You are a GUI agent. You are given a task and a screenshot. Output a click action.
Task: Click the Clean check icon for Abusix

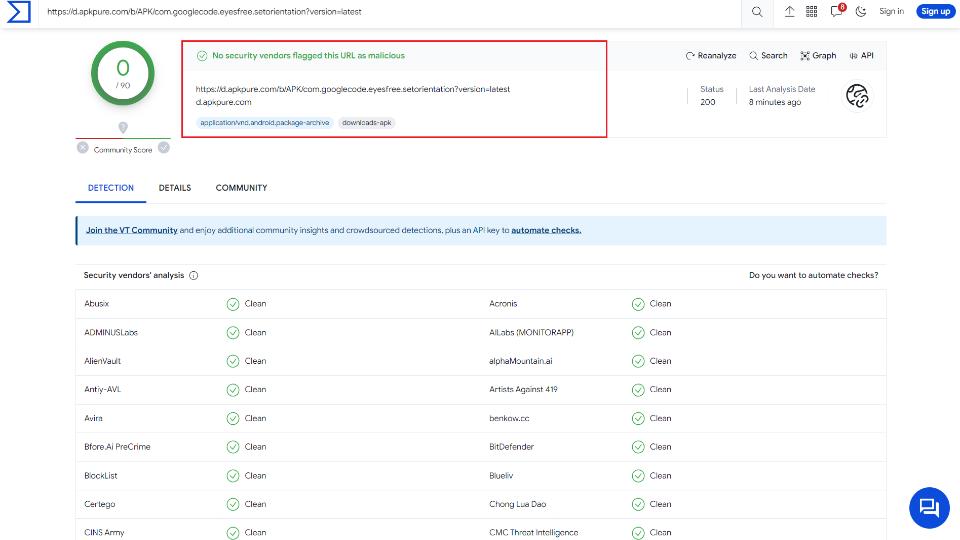click(x=233, y=304)
